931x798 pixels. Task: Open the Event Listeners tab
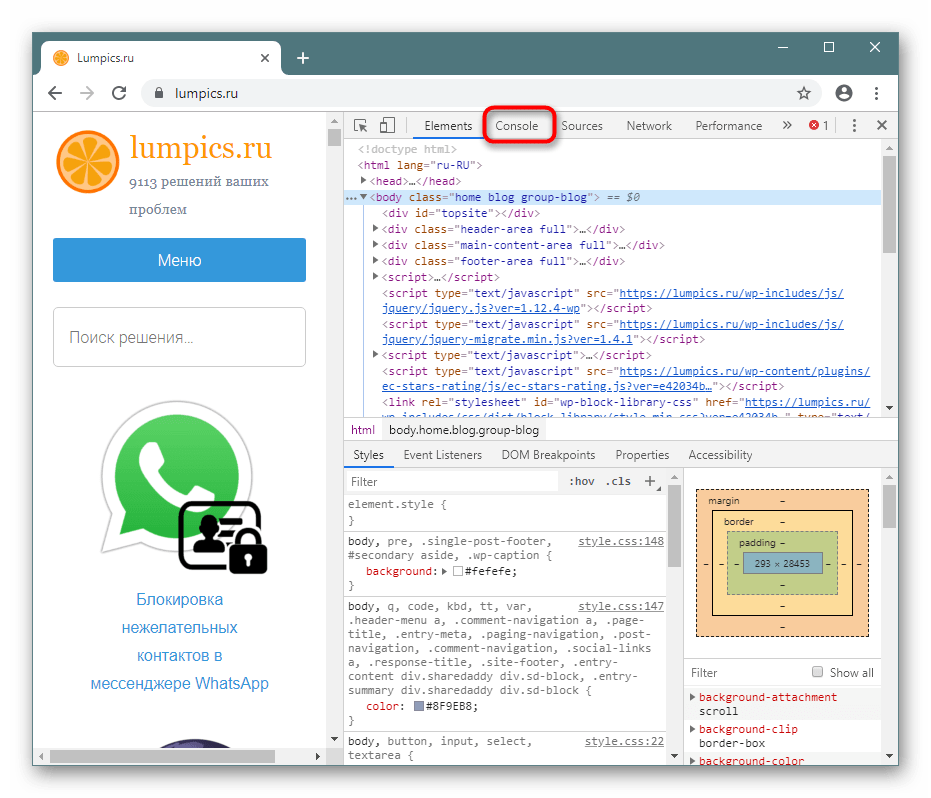point(442,455)
